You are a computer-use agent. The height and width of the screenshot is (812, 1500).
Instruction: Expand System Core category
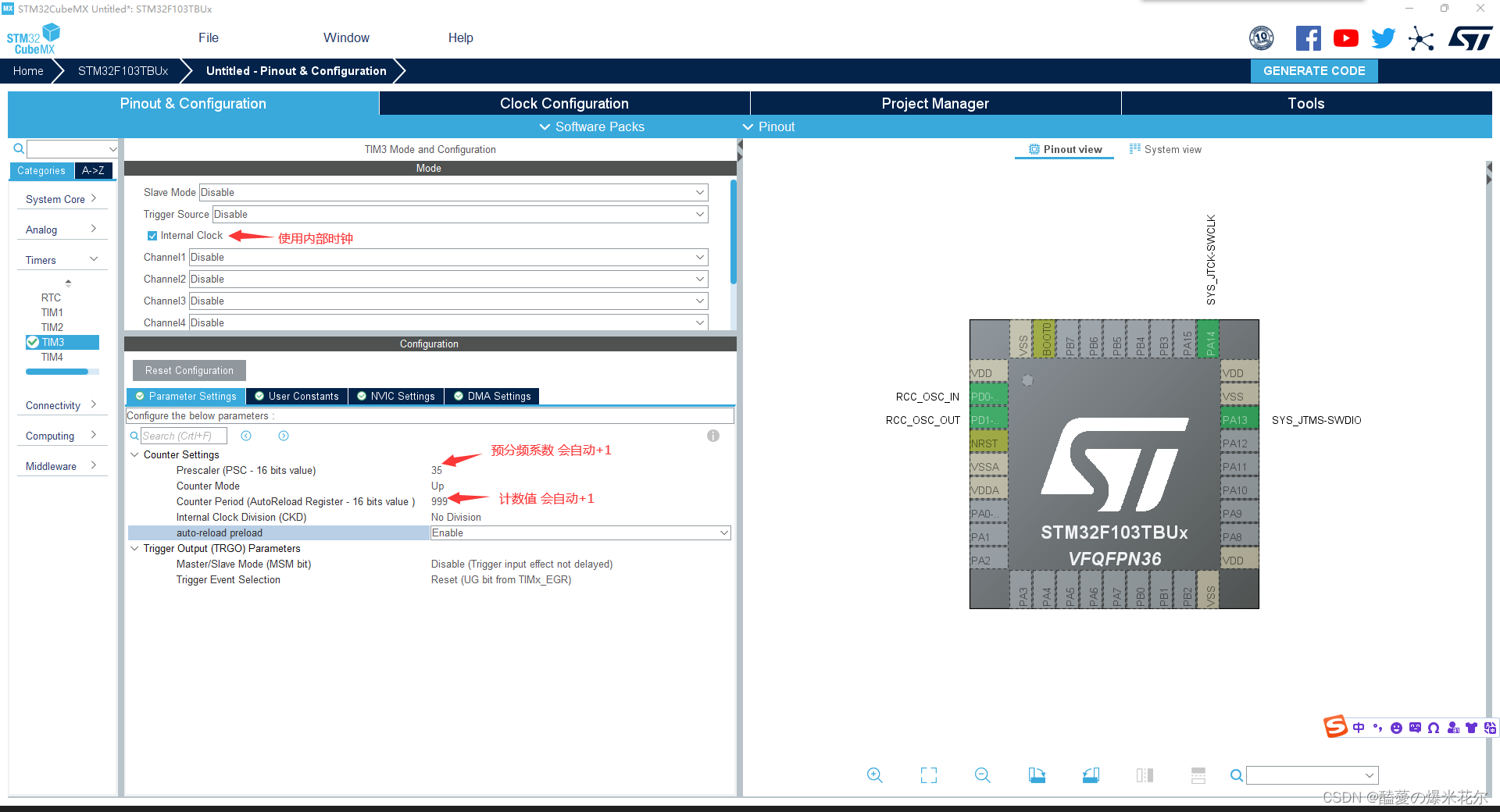[x=61, y=199]
